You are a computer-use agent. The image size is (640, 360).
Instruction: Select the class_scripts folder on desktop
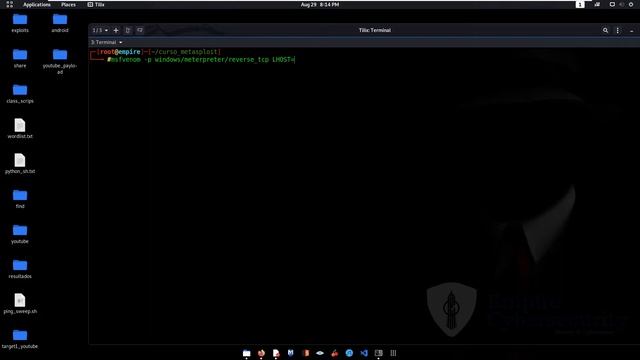click(x=20, y=93)
